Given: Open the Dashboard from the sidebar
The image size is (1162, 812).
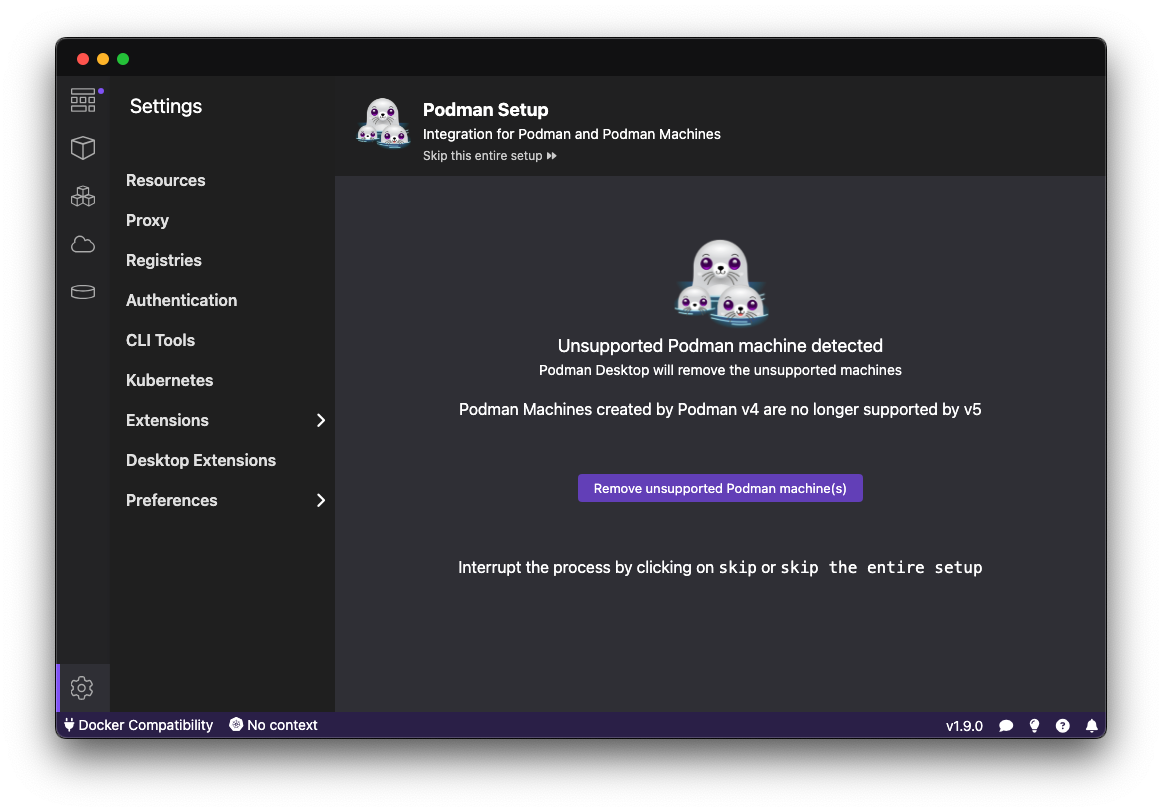Looking at the screenshot, I should point(83,99).
